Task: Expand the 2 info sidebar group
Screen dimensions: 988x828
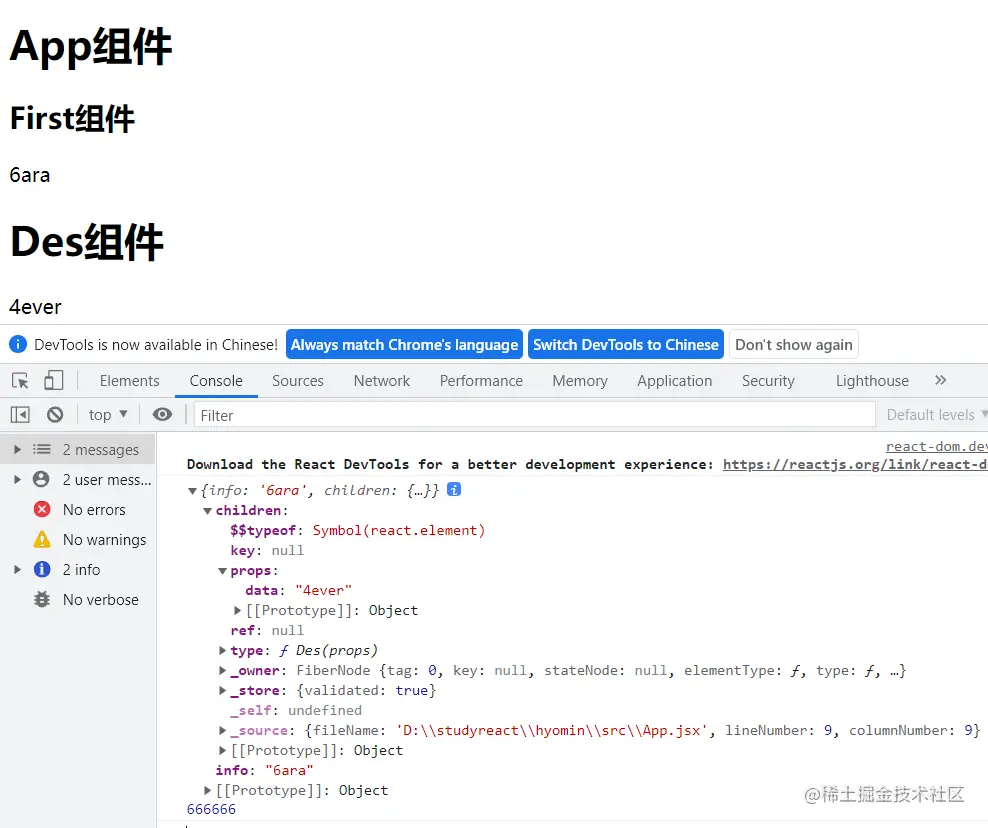Action: [x=18, y=570]
